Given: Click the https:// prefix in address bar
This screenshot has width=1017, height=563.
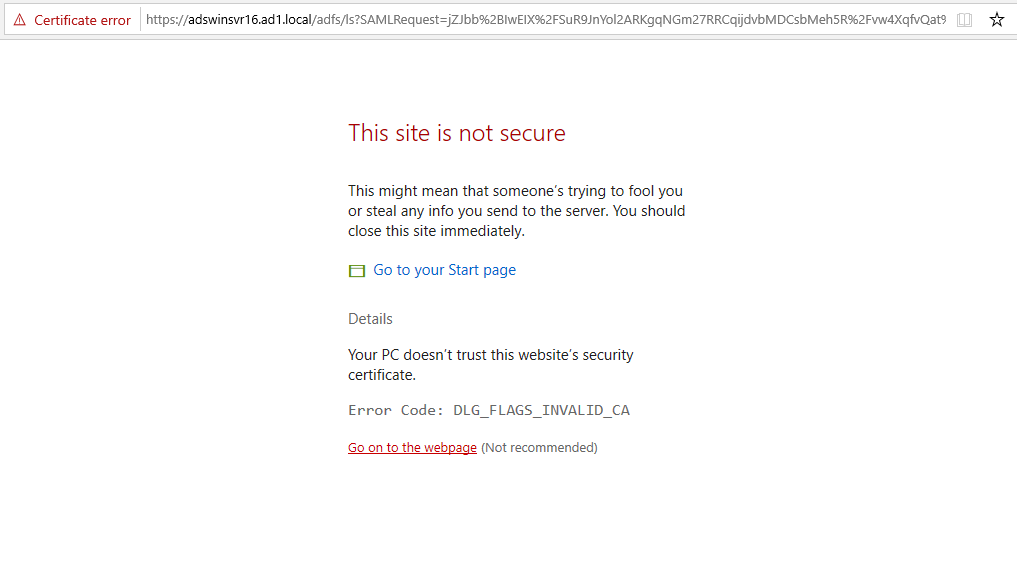Looking at the screenshot, I should [167, 19].
